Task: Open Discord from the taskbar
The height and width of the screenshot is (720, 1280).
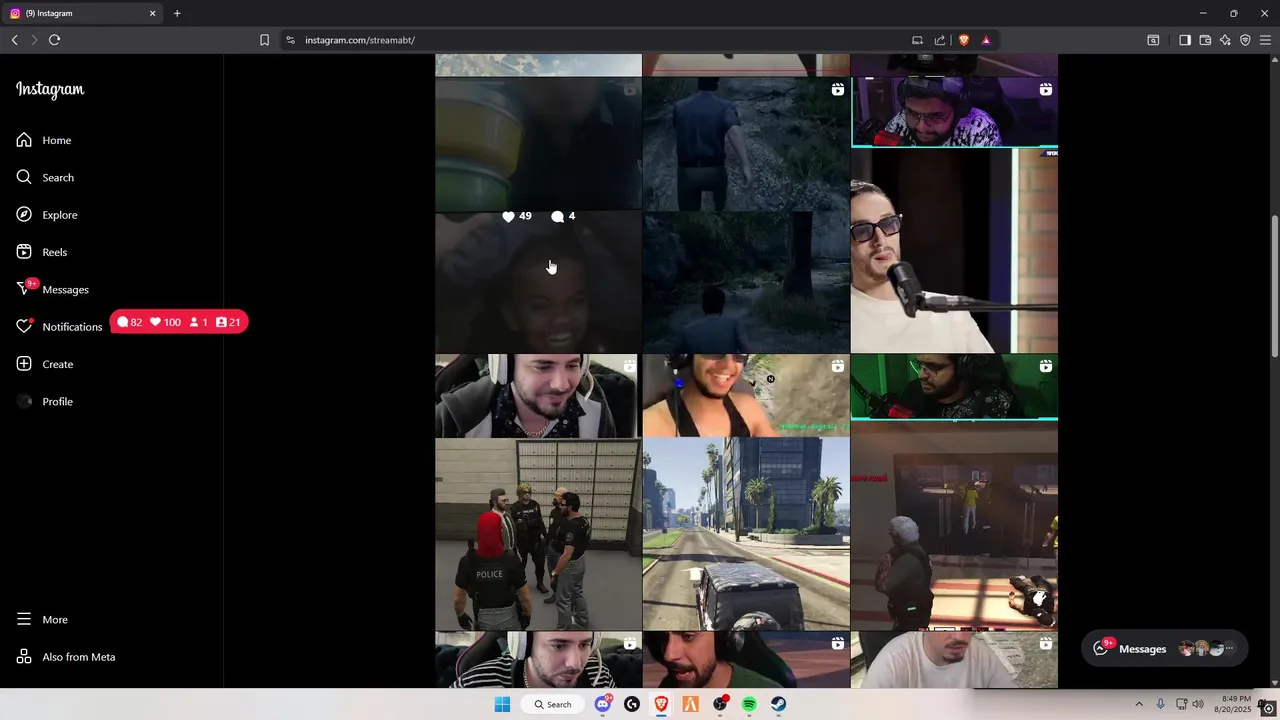Action: click(603, 704)
